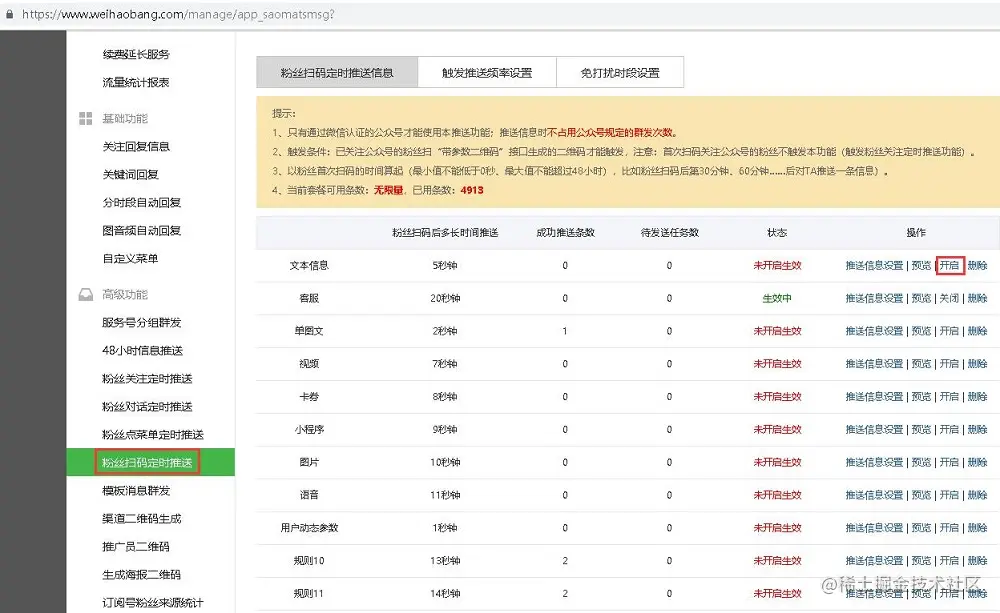Viewport: 1000px width, 613px height.
Task: Preview the 单图文 push via 预览
Action: tap(920, 331)
